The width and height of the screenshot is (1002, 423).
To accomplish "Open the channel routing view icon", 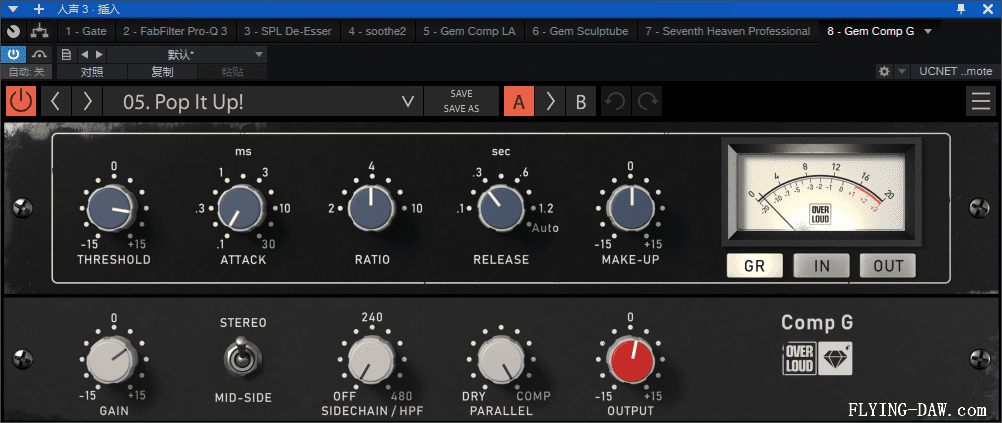I will [x=40, y=31].
